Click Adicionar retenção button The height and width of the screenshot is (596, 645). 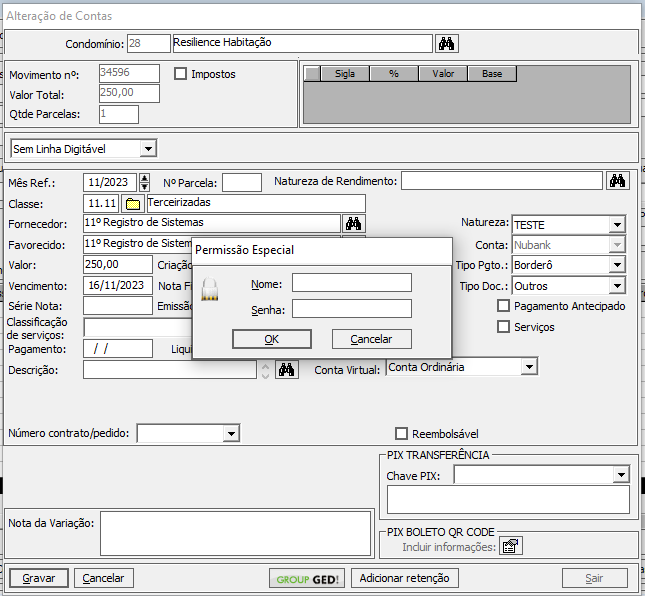point(405,578)
